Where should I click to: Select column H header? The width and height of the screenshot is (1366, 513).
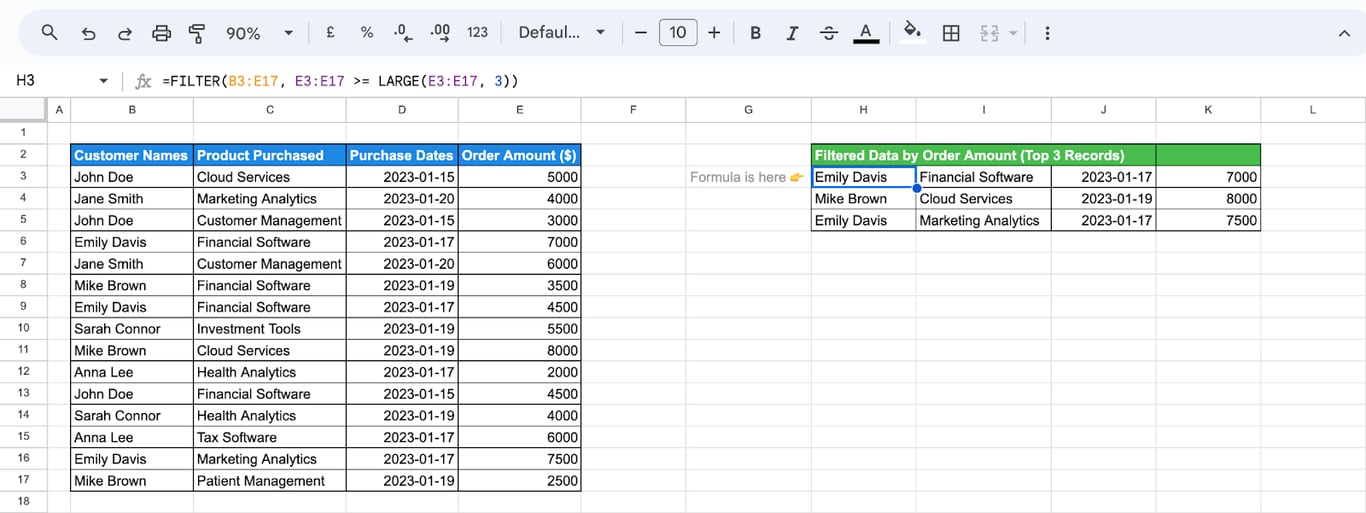pos(863,110)
